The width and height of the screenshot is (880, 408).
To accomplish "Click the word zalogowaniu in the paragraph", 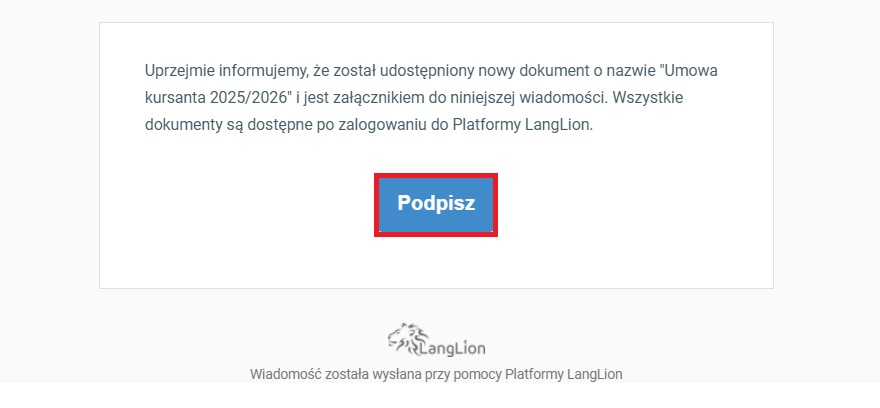I will pyautogui.click(x=382, y=125).
